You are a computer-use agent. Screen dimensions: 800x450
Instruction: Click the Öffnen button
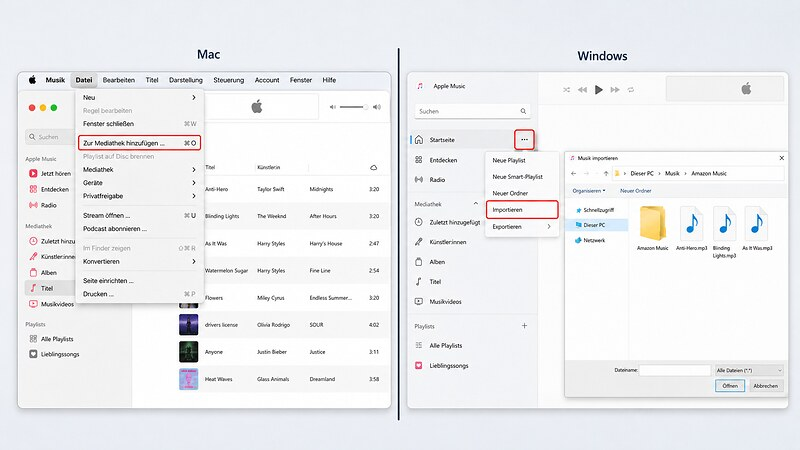point(730,386)
